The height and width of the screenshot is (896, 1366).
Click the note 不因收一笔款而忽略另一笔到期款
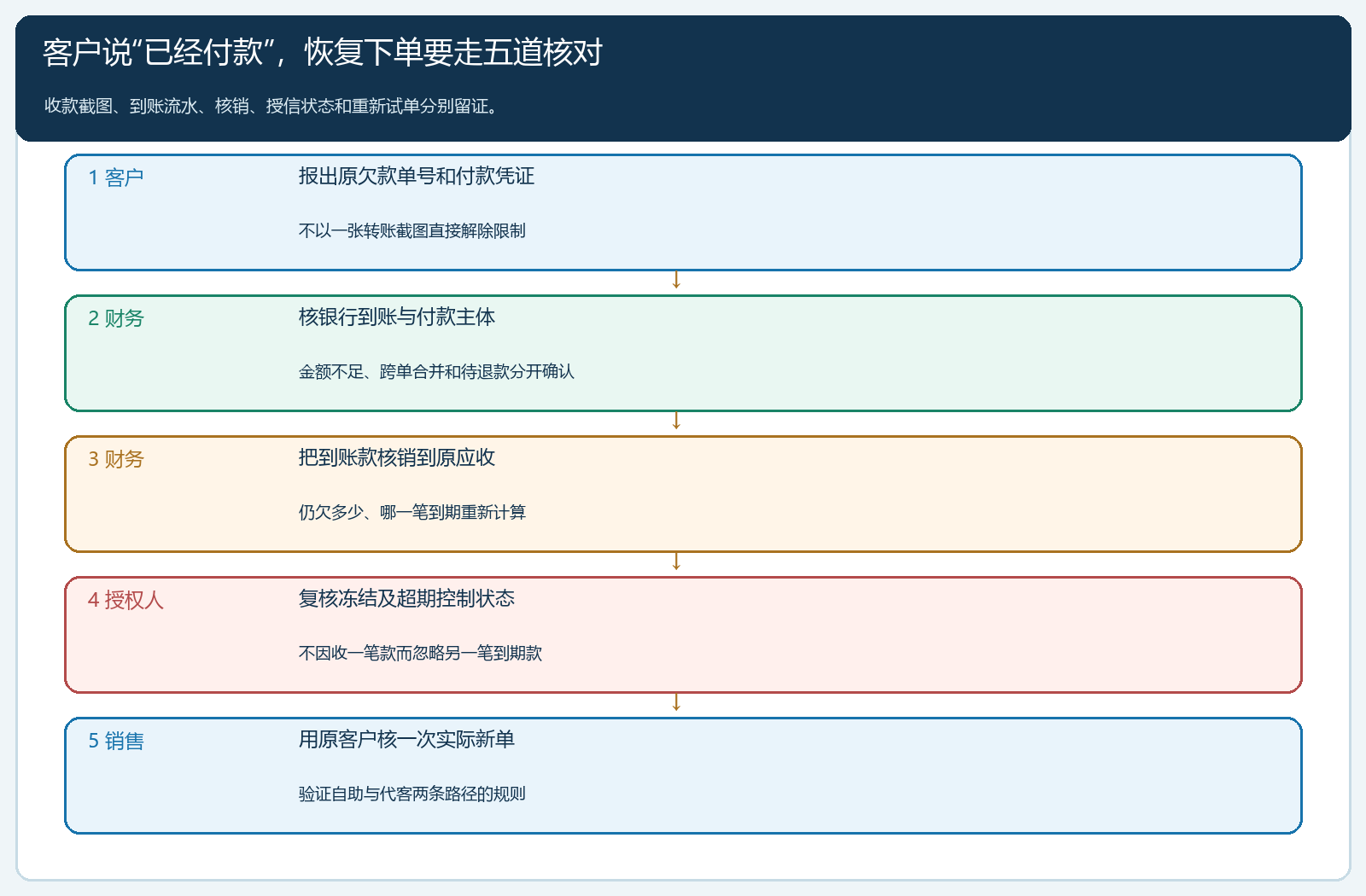[420, 653]
